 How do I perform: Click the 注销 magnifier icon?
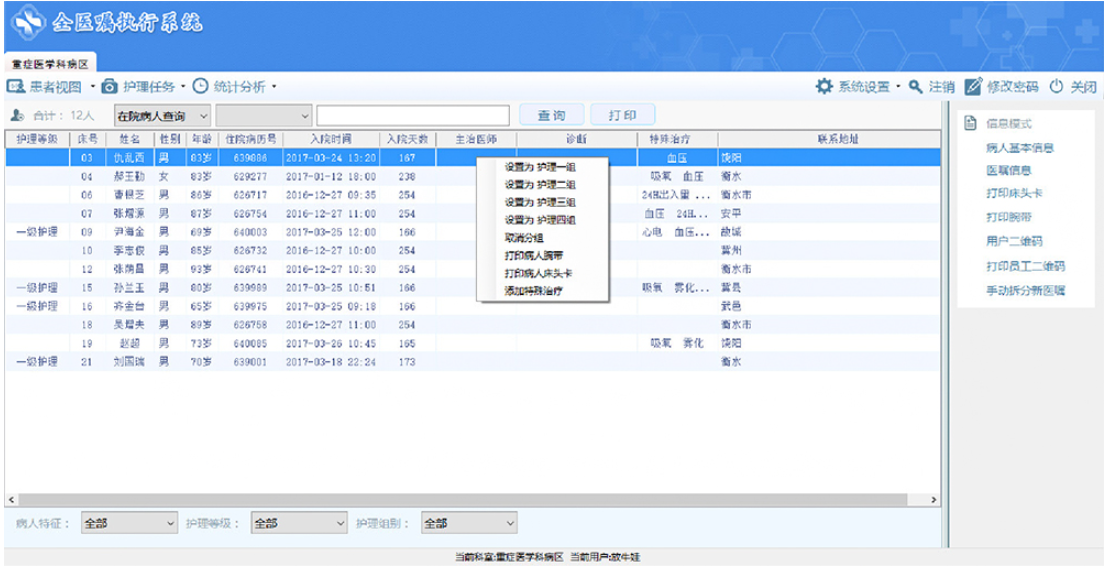coord(915,87)
